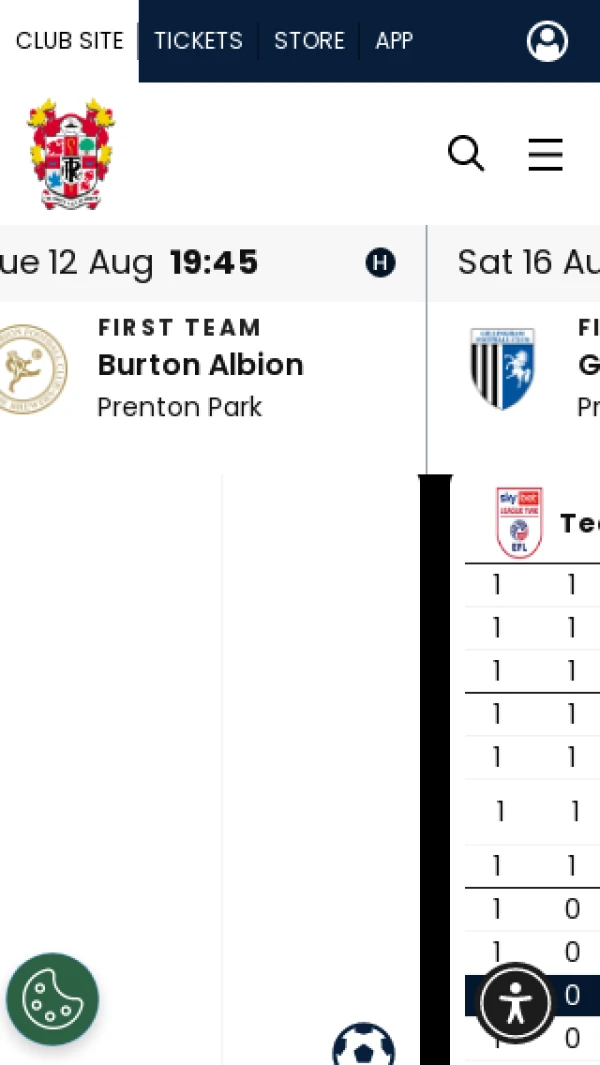Select the CLUB SITE tab
Image resolution: width=600 pixels, height=1065 pixels.
(69, 41)
